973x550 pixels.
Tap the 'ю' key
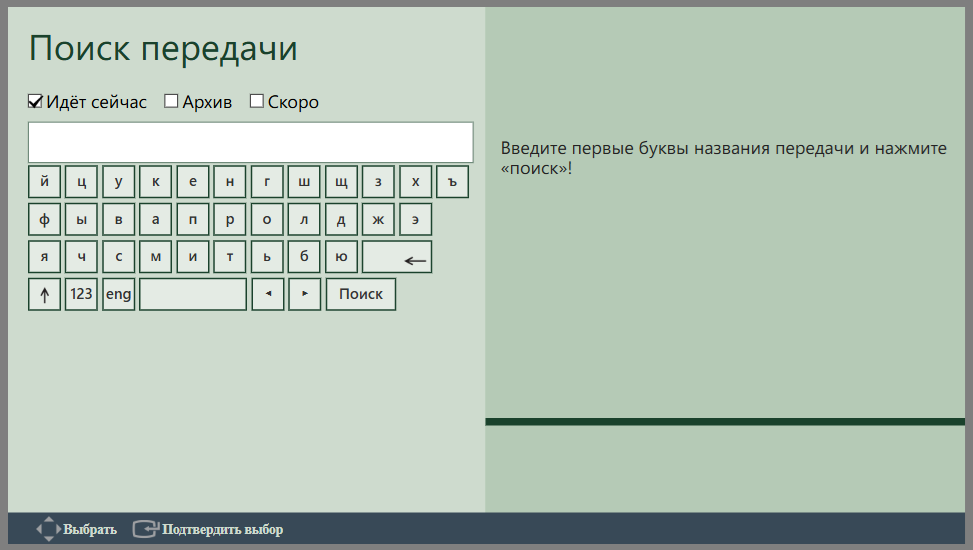341,256
